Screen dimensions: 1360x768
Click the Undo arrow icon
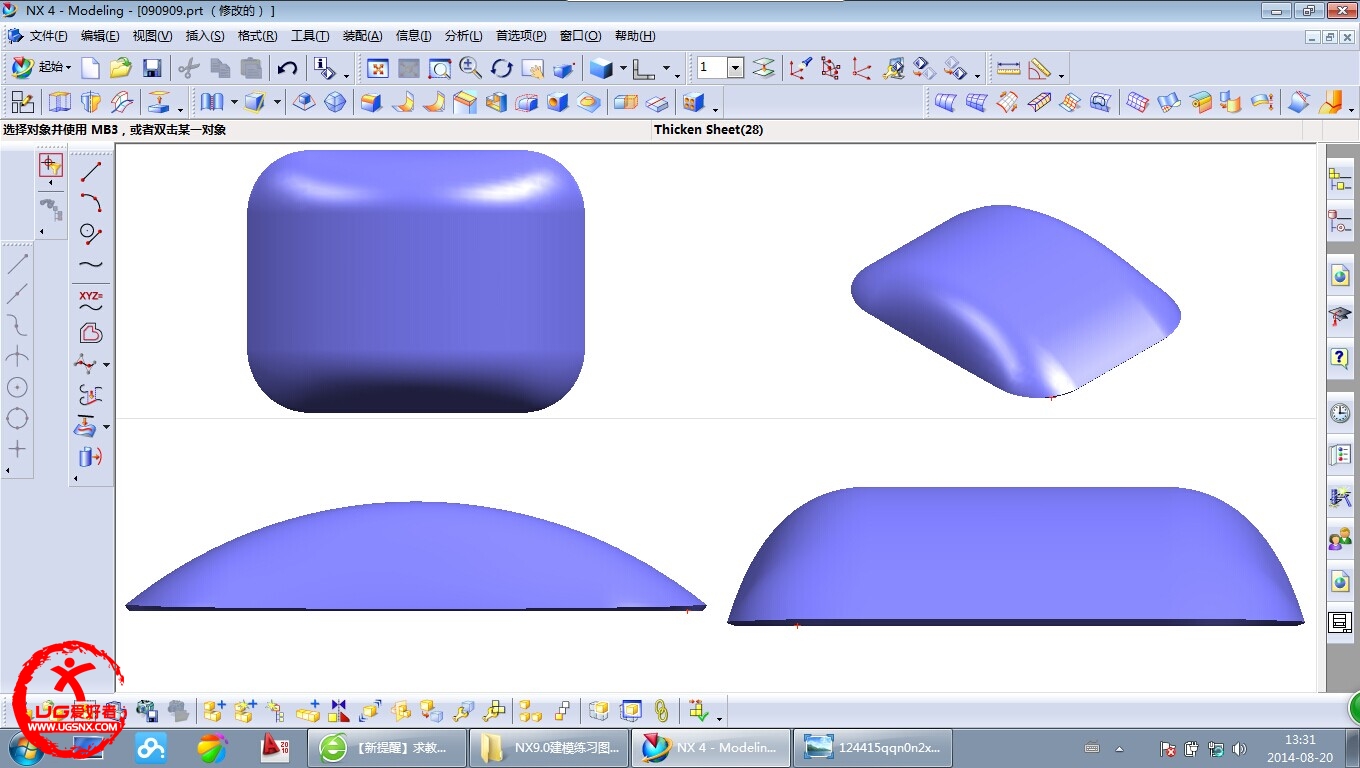[x=287, y=68]
